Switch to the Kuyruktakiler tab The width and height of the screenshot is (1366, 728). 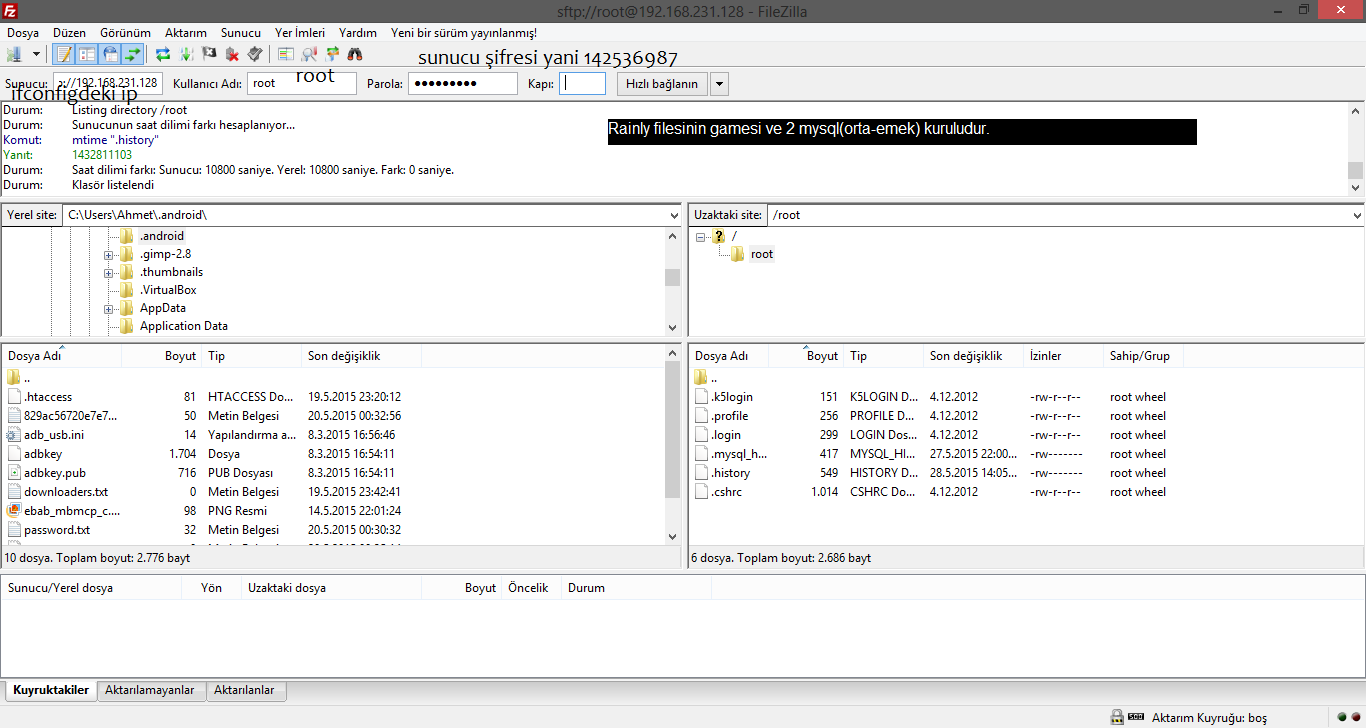51,690
